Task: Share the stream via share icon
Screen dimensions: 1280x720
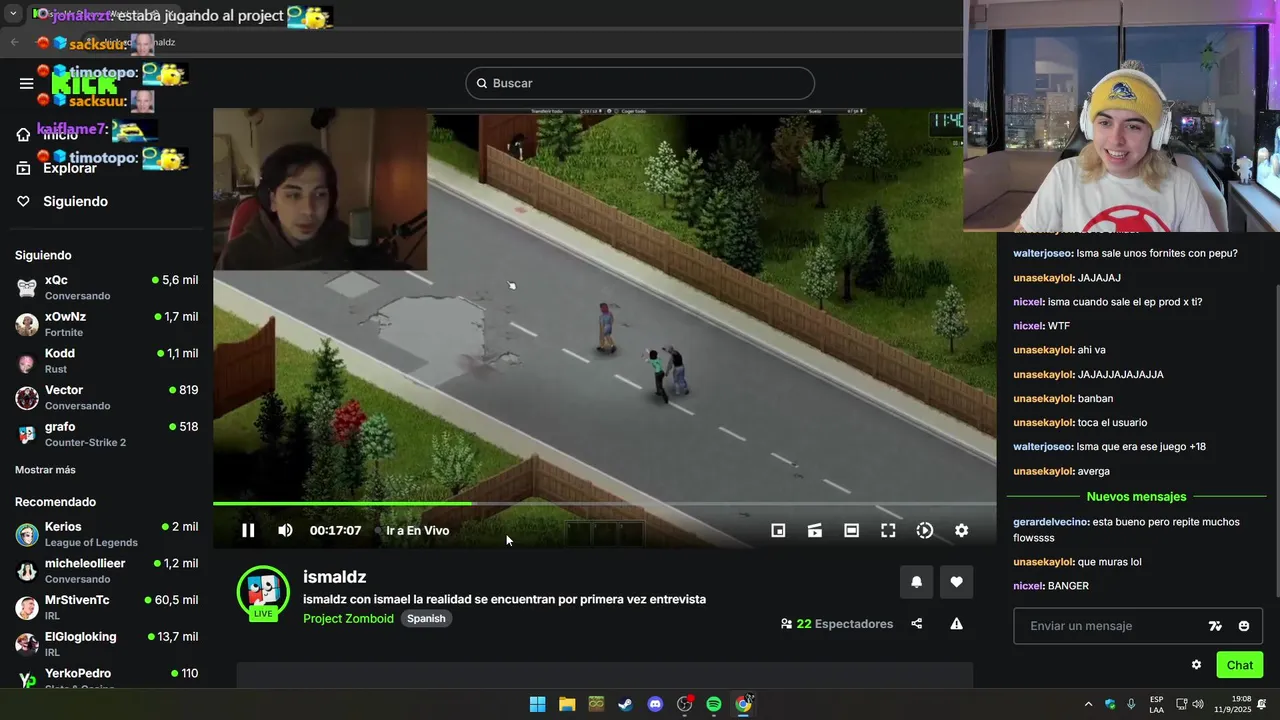Action: point(916,624)
